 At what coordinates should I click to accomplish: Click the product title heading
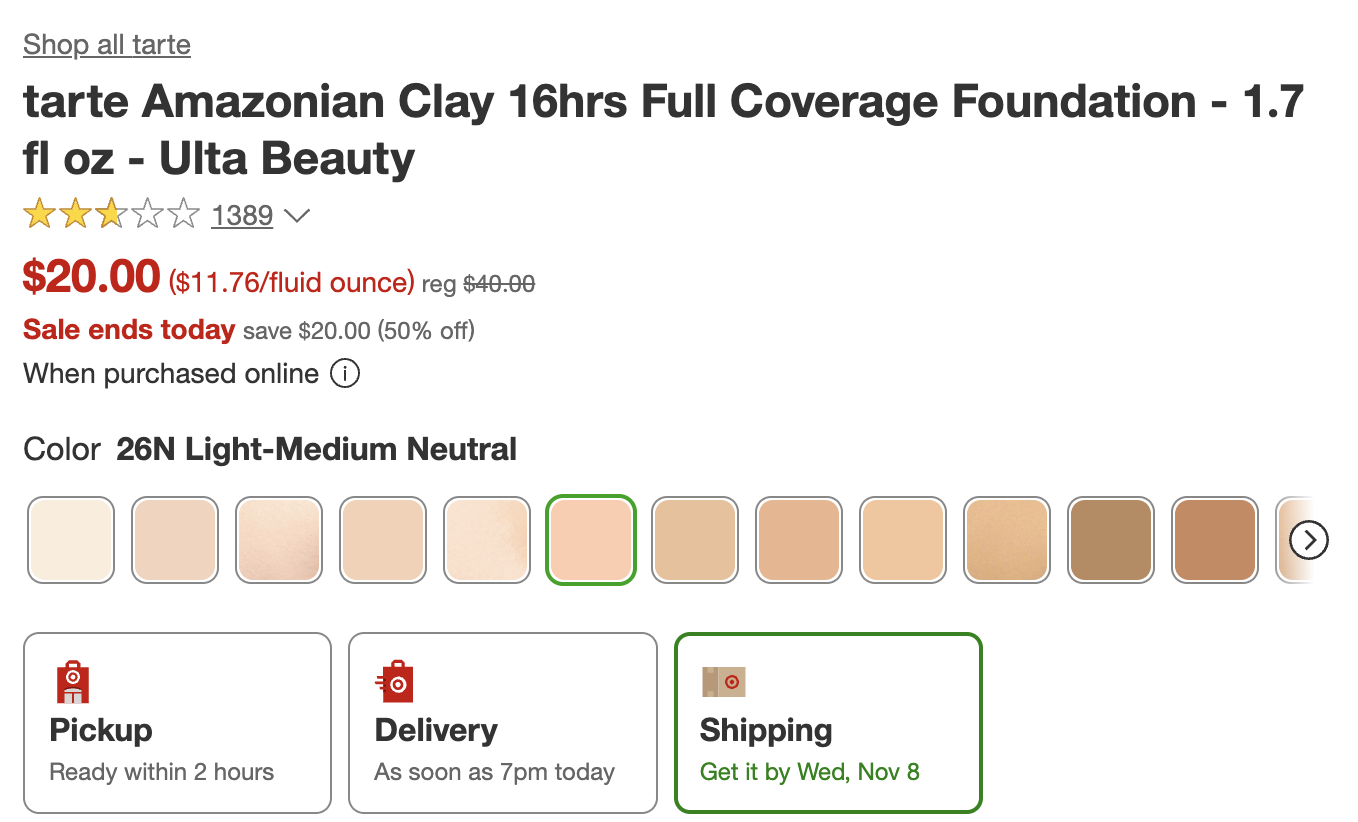pos(663,130)
